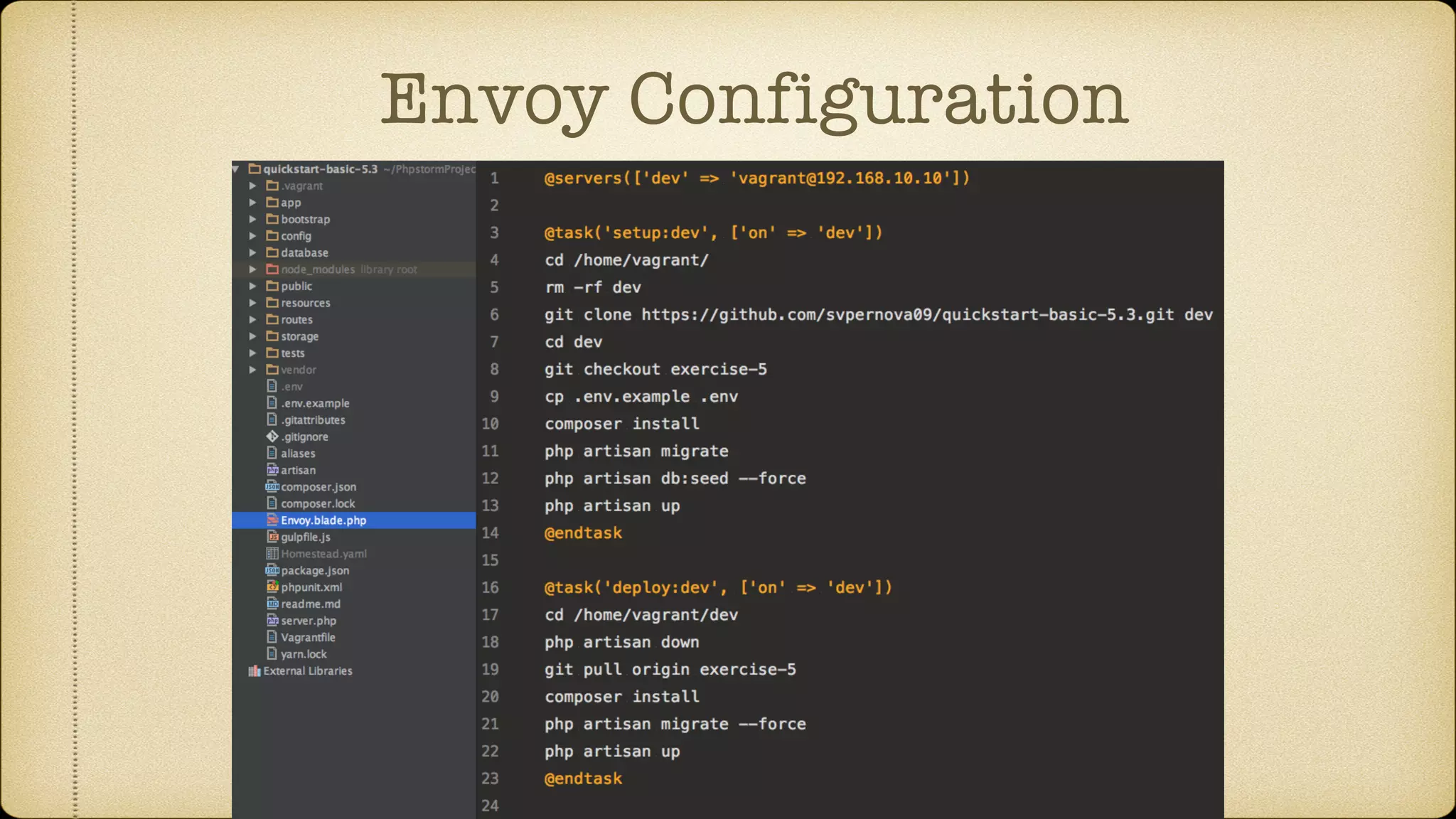Expand the node_modules folder arrow
This screenshot has height=819, width=1456.
(x=252, y=269)
